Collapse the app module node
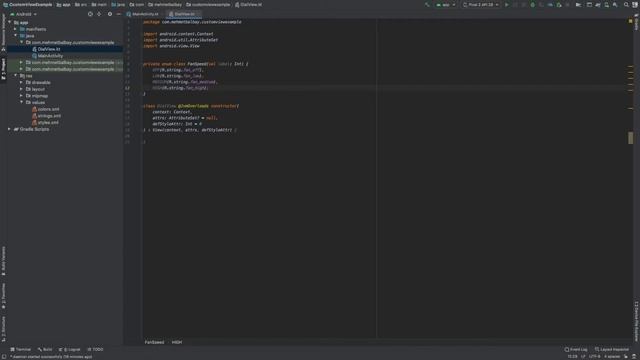 [x=10, y=22]
